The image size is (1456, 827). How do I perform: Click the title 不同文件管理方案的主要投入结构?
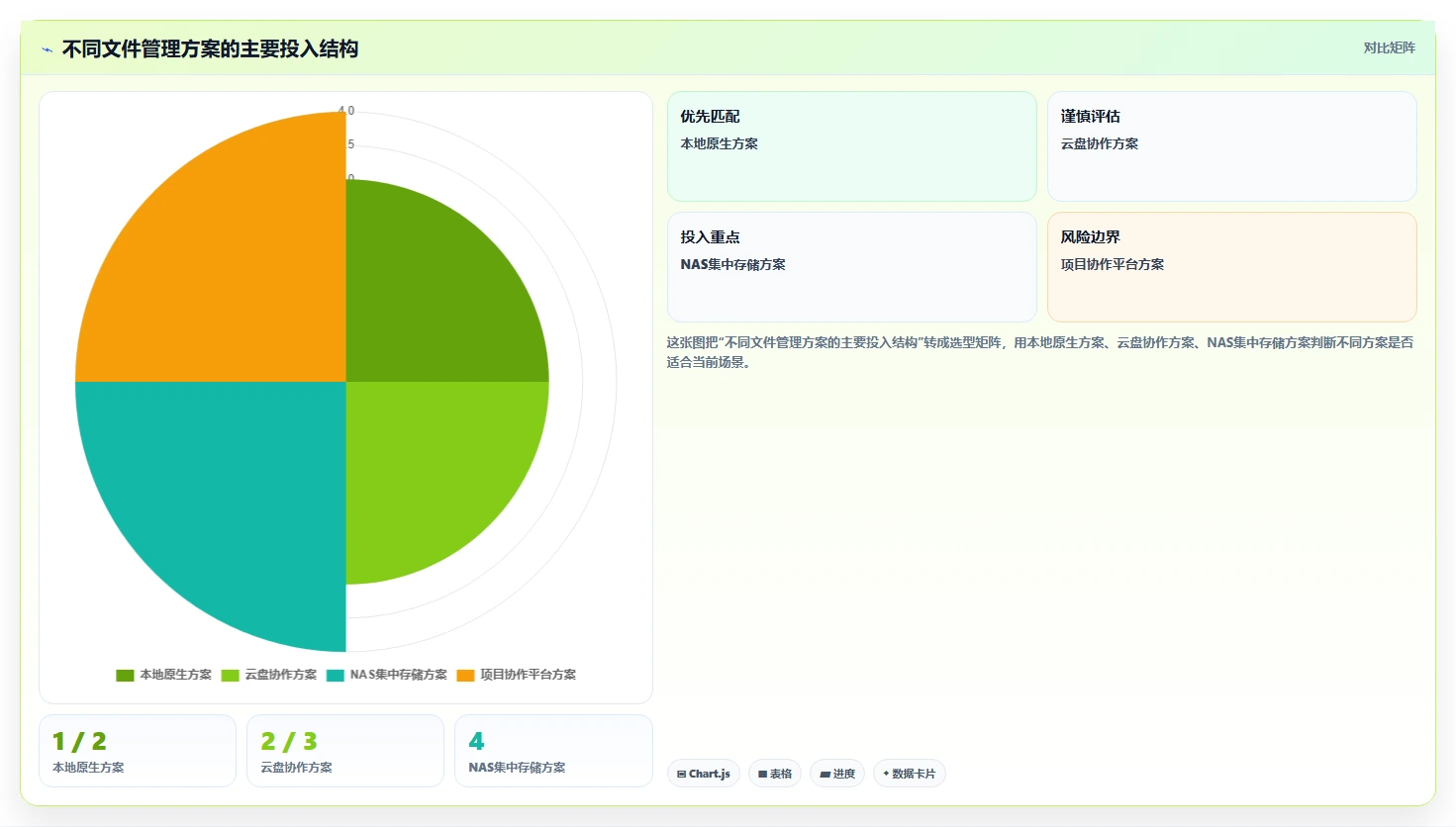tap(210, 48)
